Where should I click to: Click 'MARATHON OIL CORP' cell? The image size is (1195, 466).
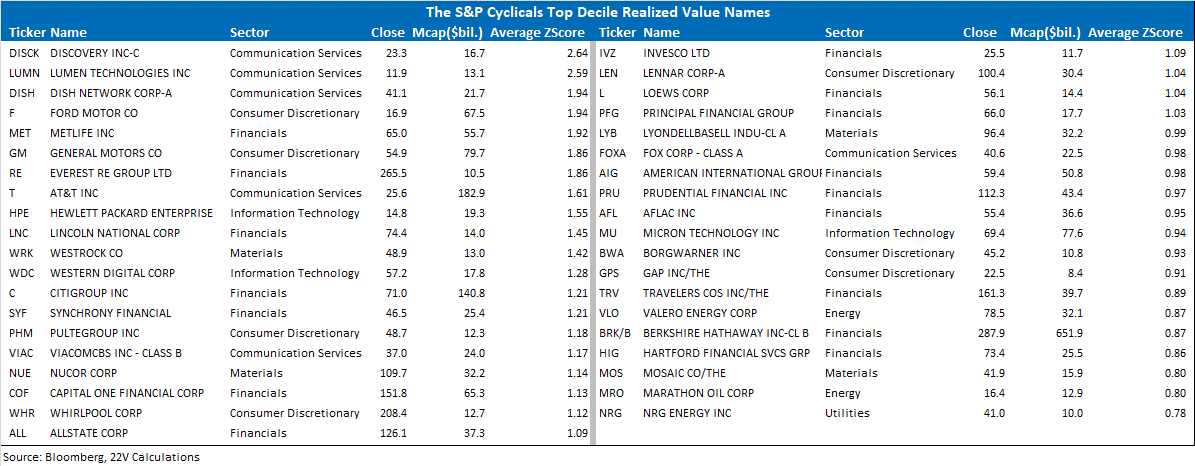coord(699,393)
